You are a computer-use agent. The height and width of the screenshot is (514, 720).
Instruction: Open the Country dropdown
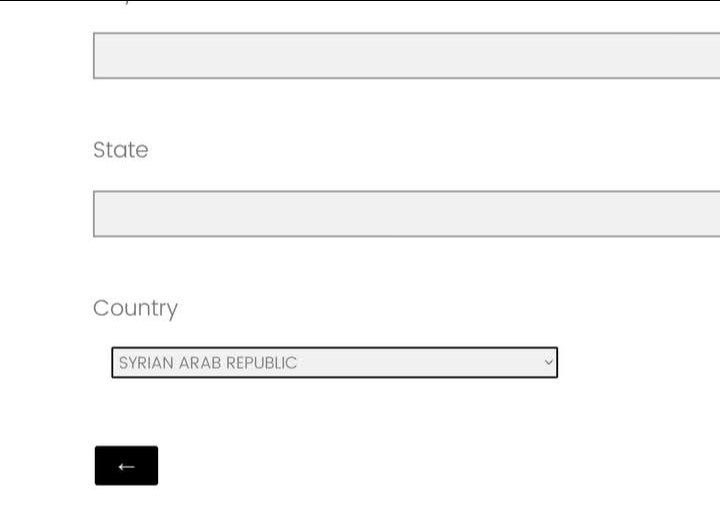pyautogui.click(x=334, y=362)
